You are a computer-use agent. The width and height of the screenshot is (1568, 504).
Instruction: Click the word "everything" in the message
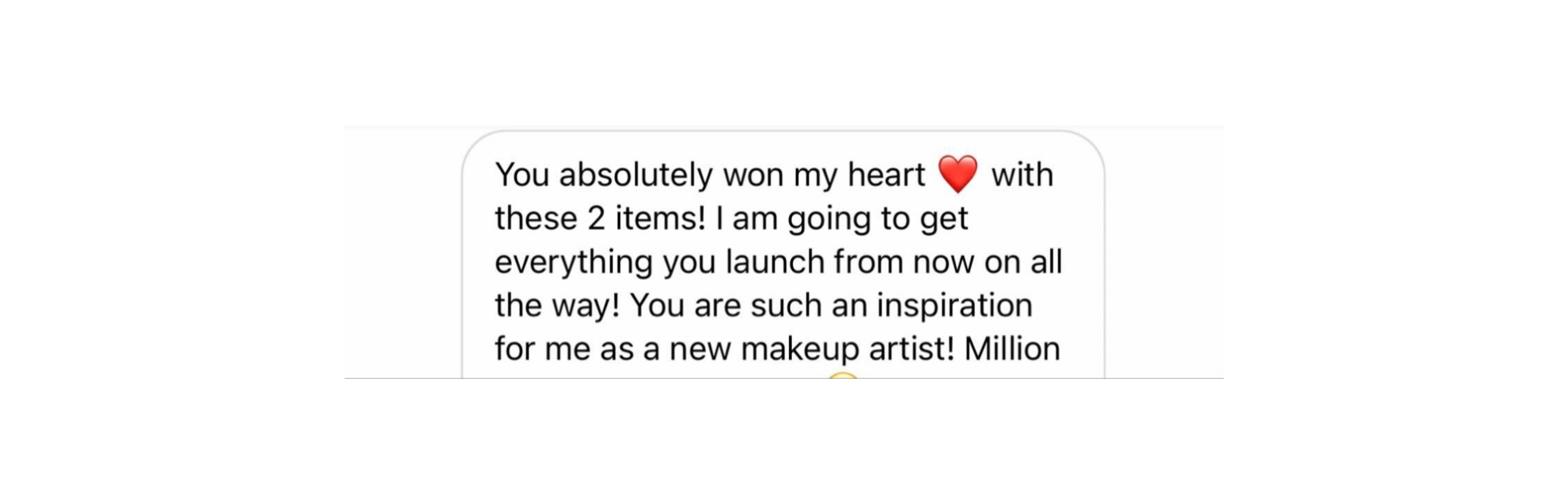tap(573, 263)
